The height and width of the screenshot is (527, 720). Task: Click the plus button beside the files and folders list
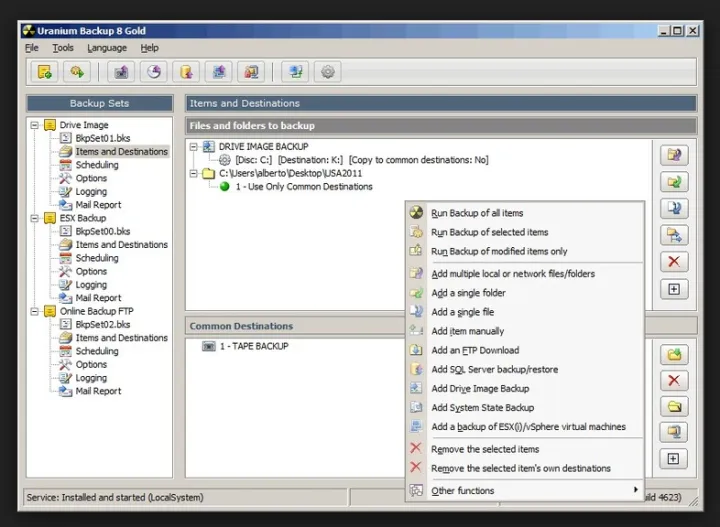(x=674, y=289)
